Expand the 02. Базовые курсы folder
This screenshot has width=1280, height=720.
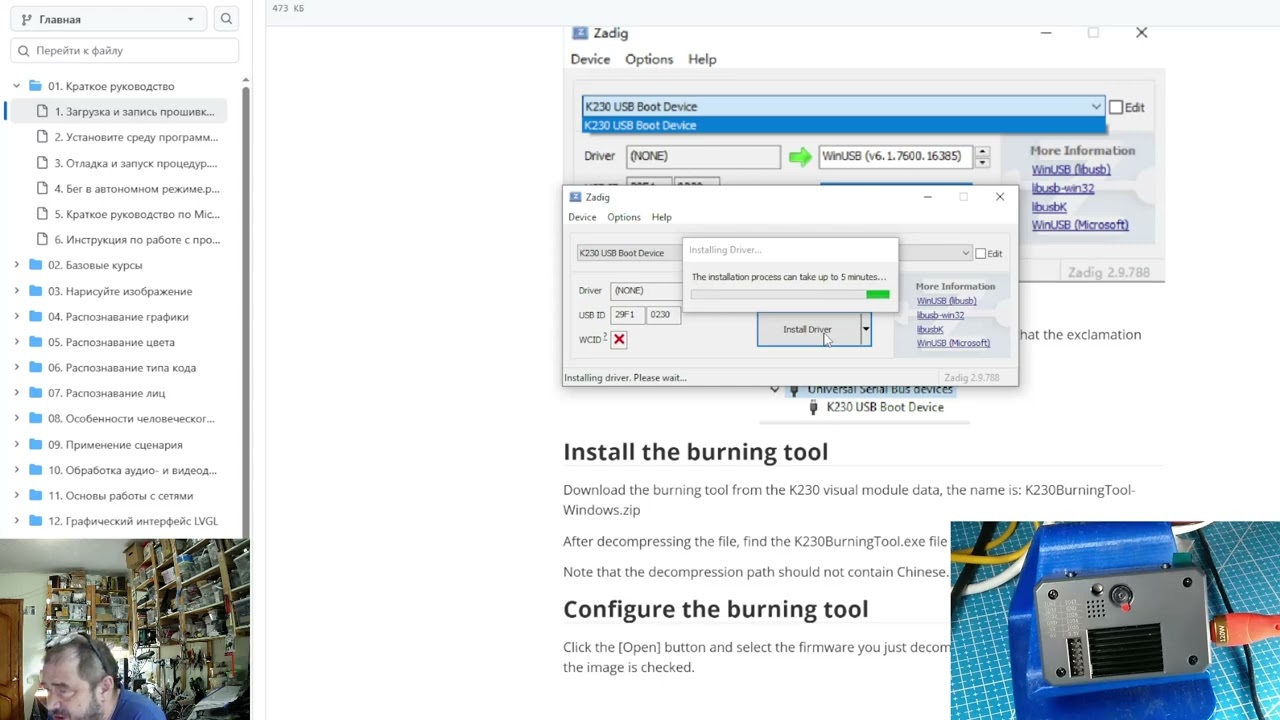click(x=16, y=265)
